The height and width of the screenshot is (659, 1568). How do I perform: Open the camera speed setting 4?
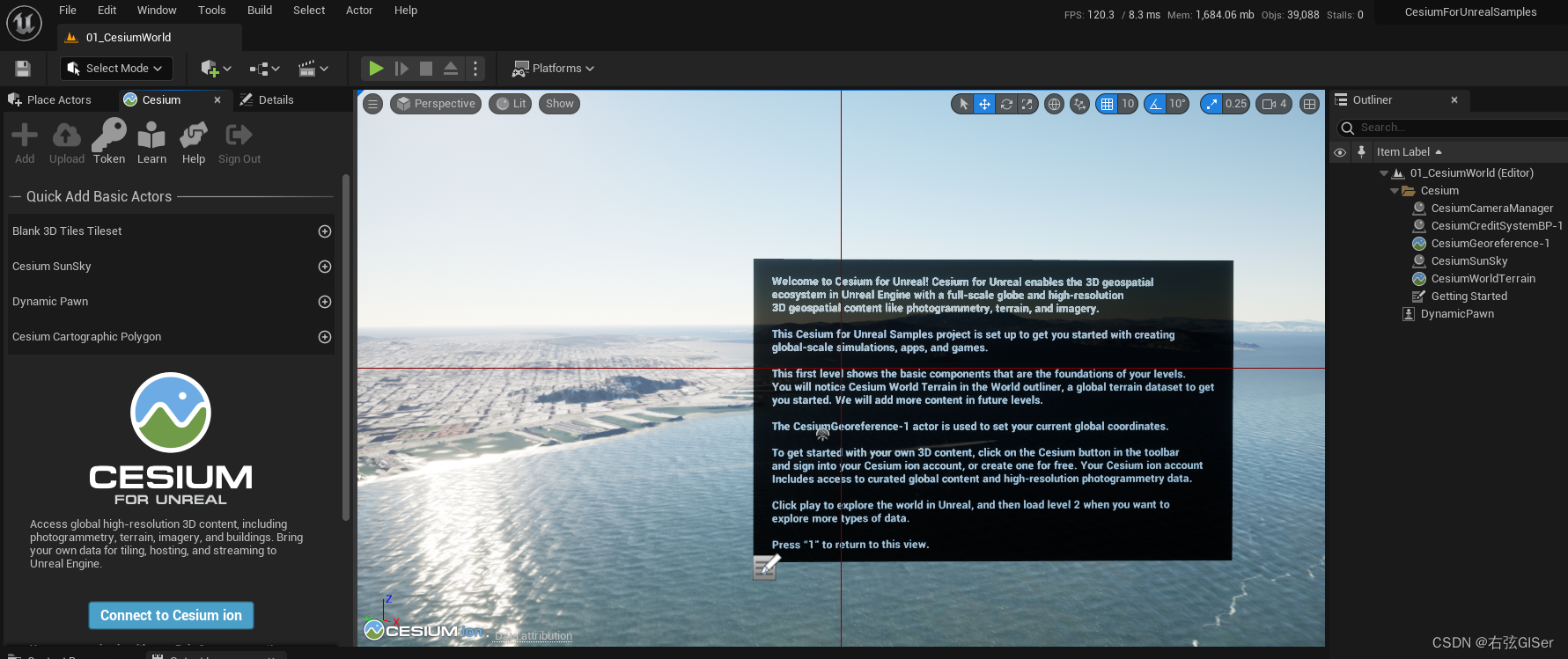(x=1274, y=104)
